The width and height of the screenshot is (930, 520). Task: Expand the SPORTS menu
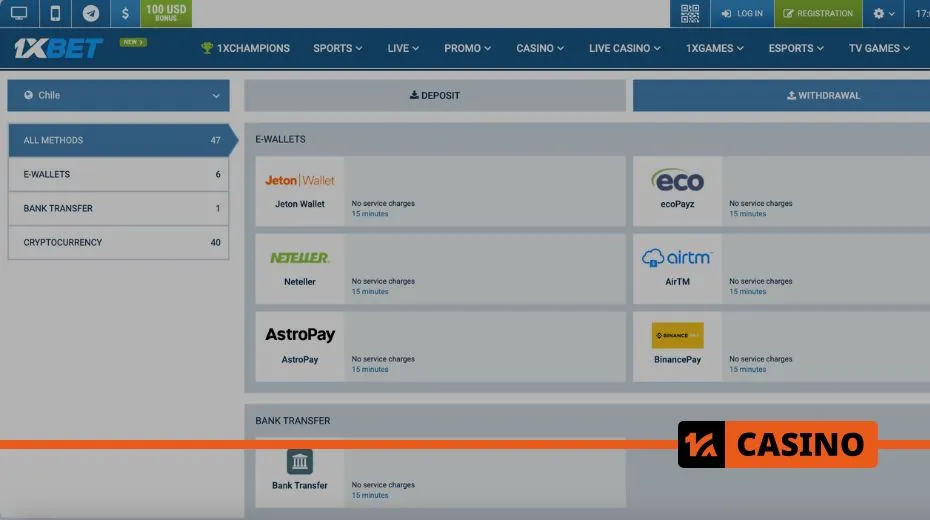pos(337,48)
